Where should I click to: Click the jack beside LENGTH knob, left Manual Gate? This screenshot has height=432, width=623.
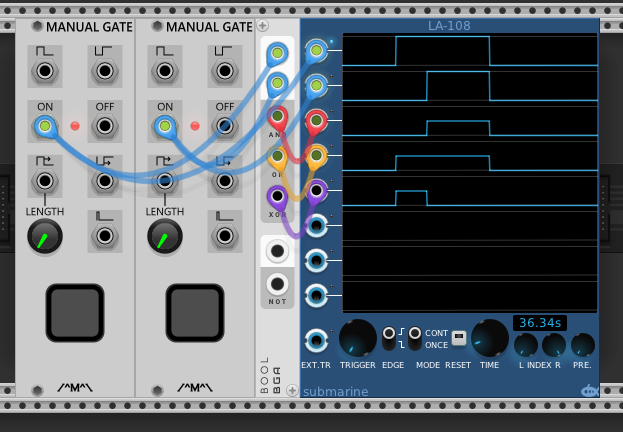click(x=105, y=236)
